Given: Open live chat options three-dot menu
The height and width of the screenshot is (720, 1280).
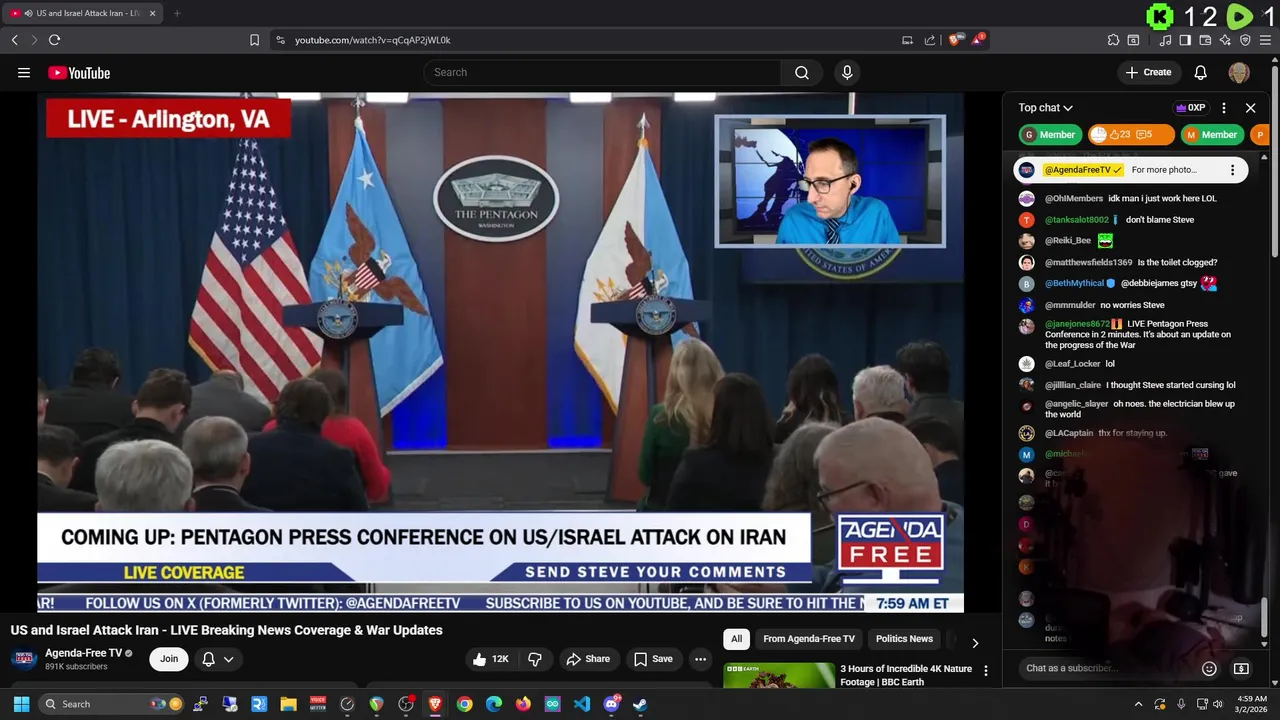Looking at the screenshot, I should [1224, 108].
